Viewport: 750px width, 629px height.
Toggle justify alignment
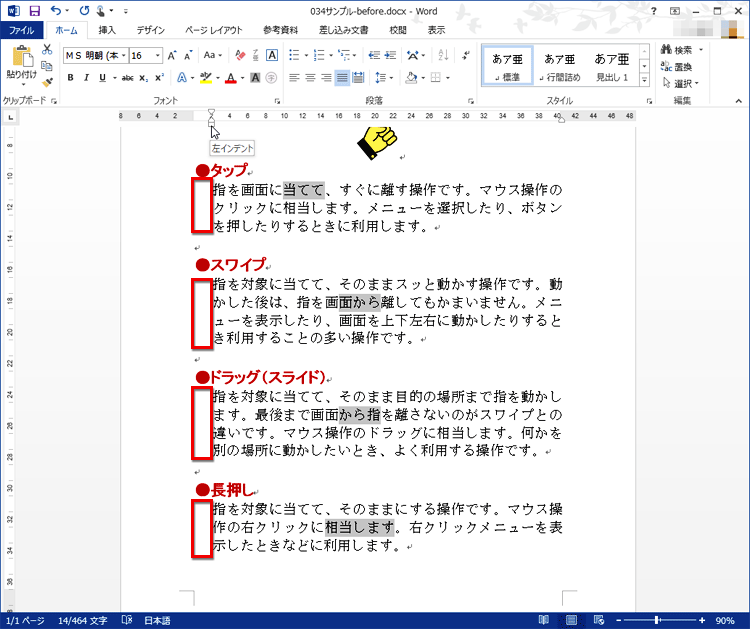(342, 77)
